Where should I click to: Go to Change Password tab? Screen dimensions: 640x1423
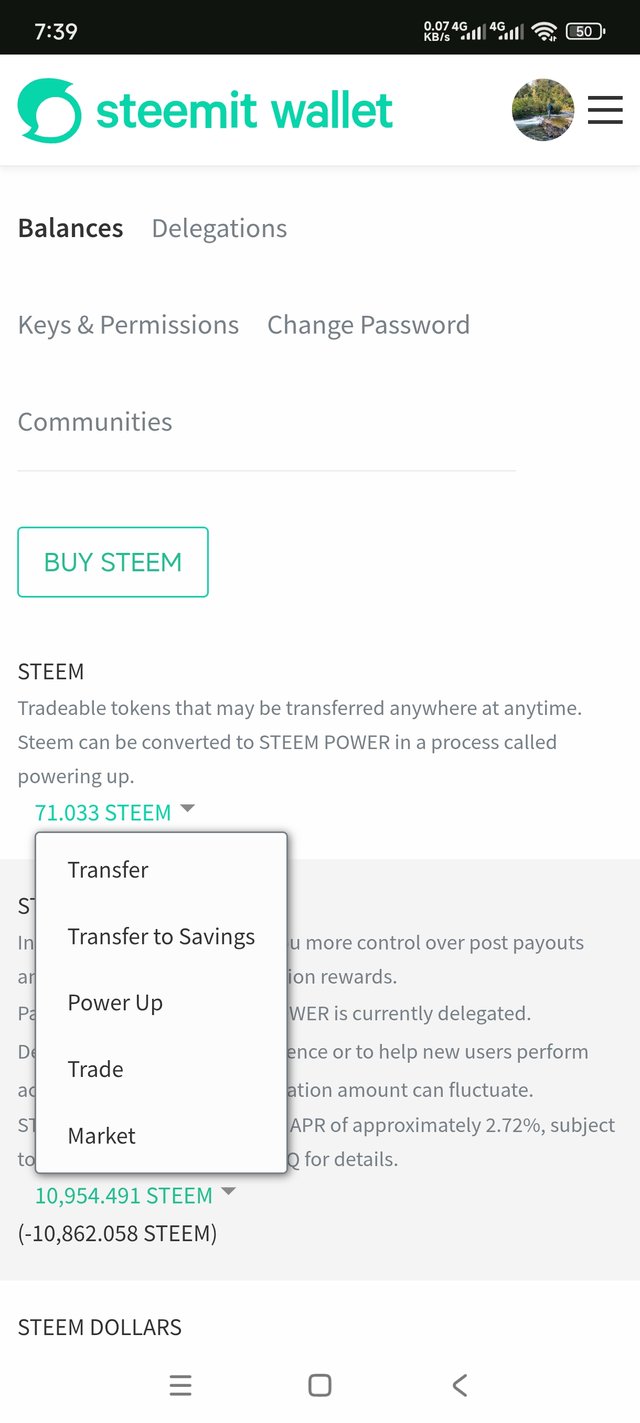(368, 325)
